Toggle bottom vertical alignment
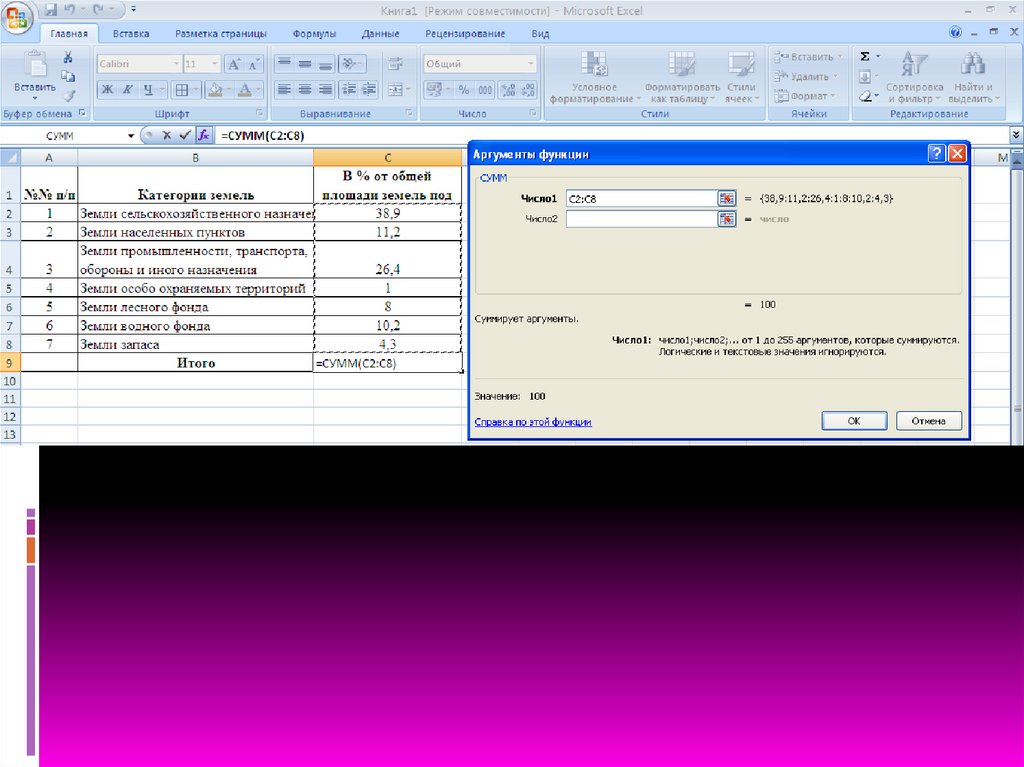The height and width of the screenshot is (767, 1024). (x=325, y=63)
